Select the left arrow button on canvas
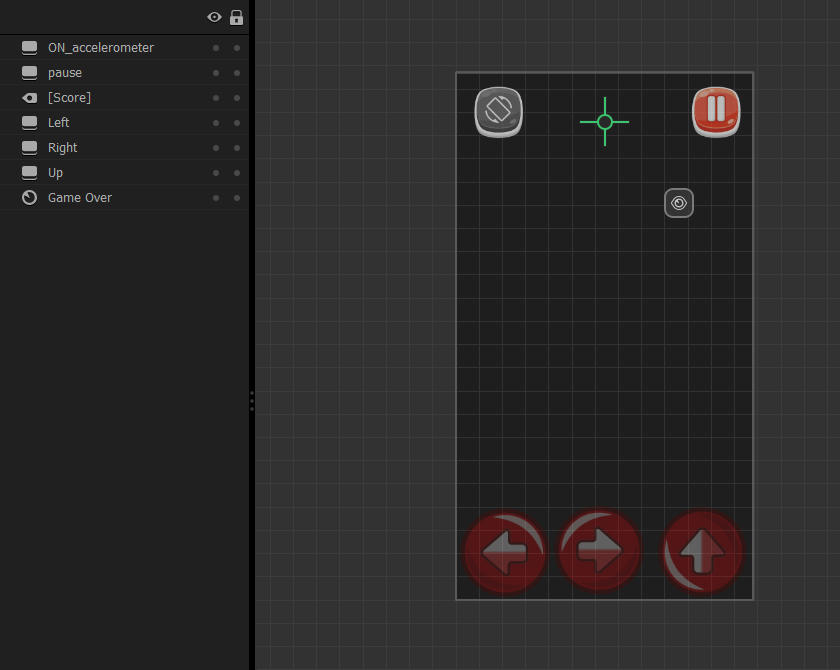Screen dimensions: 840x670 [x=505, y=552]
